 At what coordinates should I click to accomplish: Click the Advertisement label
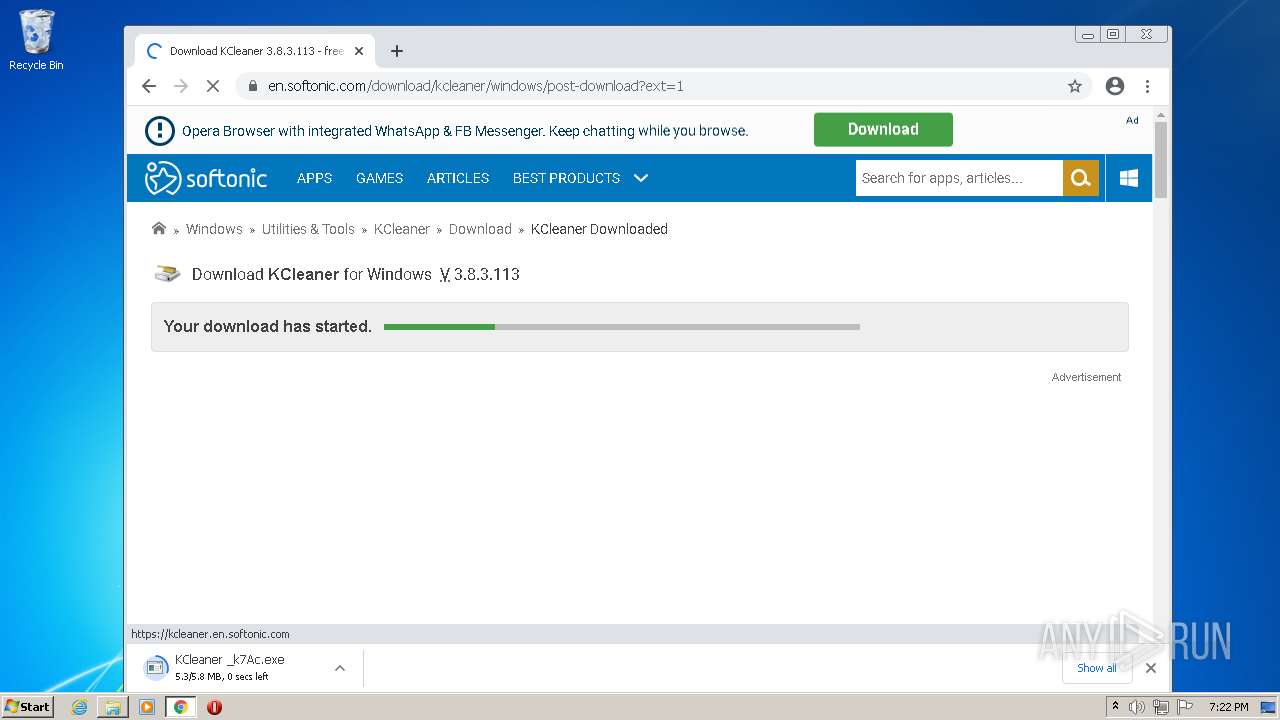coord(1086,377)
